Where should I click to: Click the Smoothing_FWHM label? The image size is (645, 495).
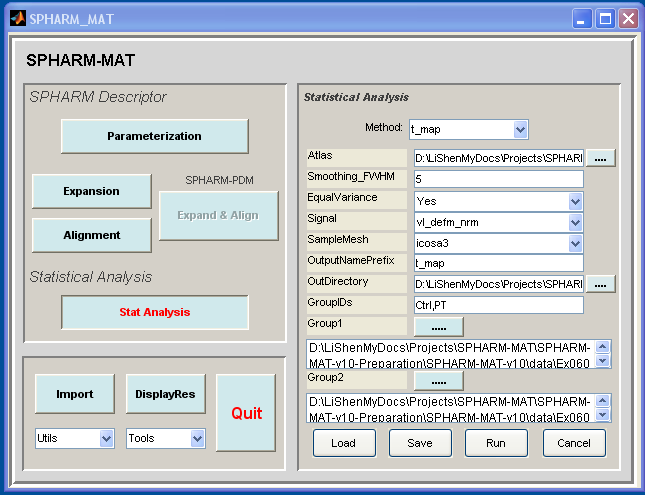point(351,177)
